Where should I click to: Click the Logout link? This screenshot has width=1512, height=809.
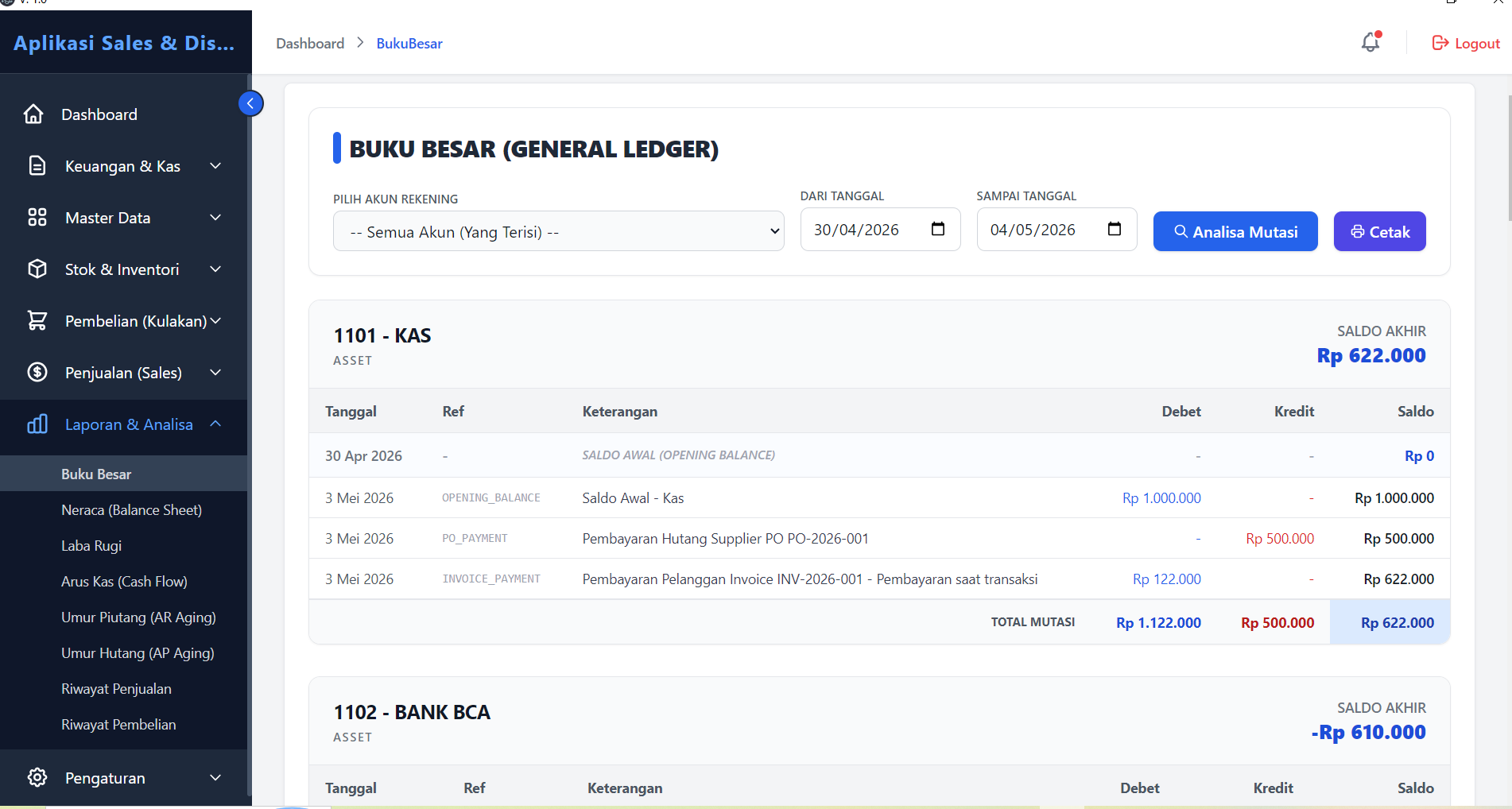click(1466, 43)
